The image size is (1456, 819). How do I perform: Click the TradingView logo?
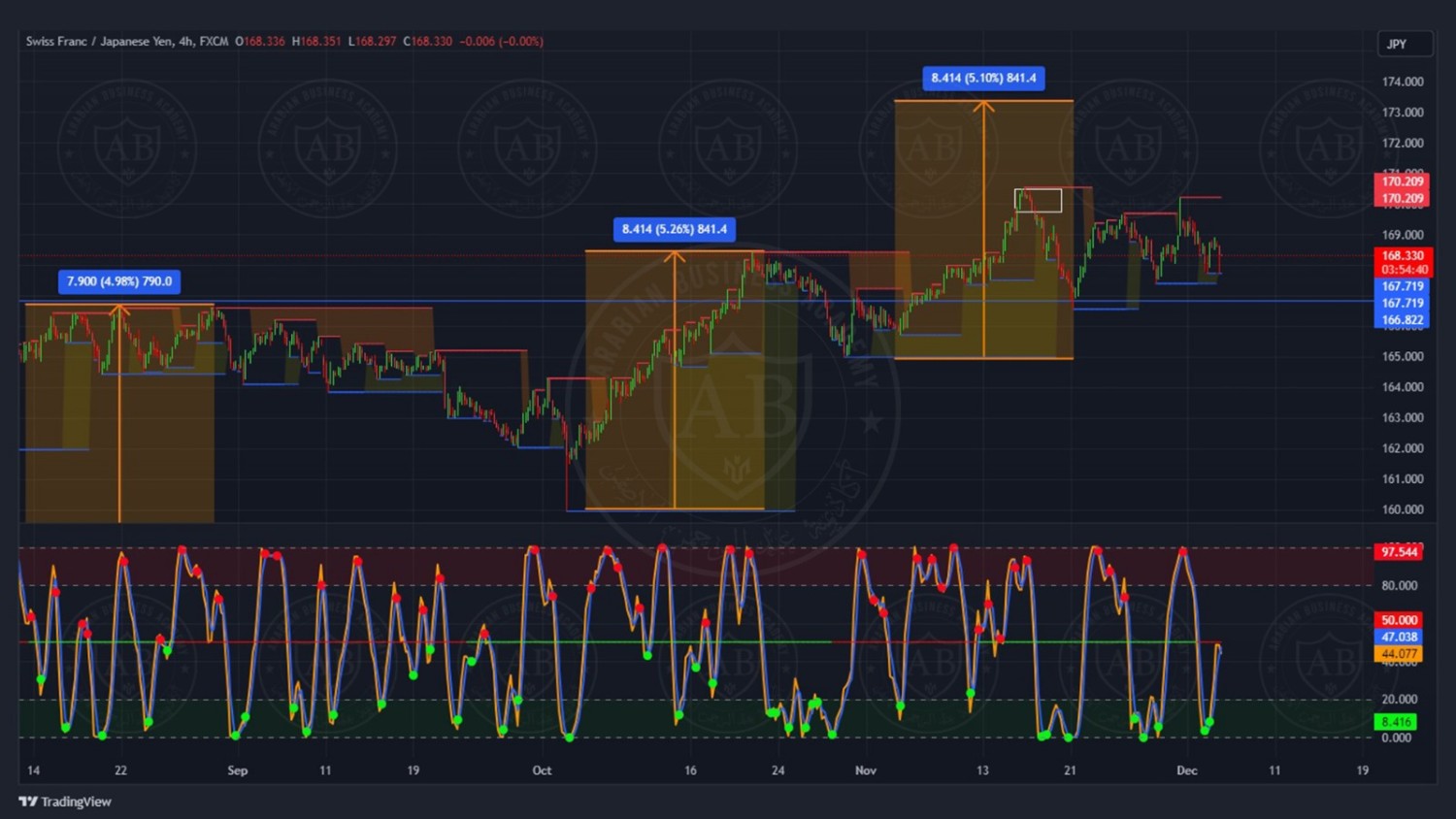pos(65,802)
